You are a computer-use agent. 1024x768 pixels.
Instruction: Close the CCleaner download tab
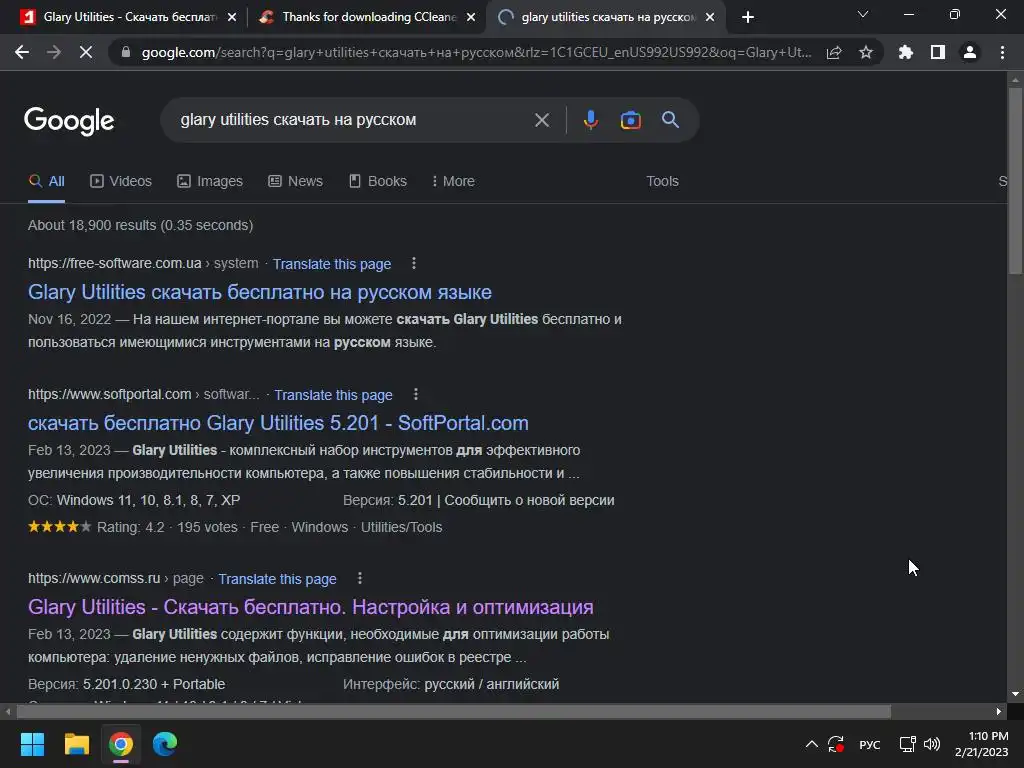tap(471, 17)
